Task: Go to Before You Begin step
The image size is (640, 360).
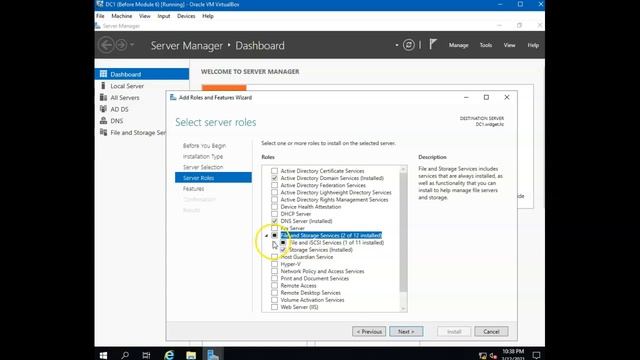Action: click(x=204, y=146)
